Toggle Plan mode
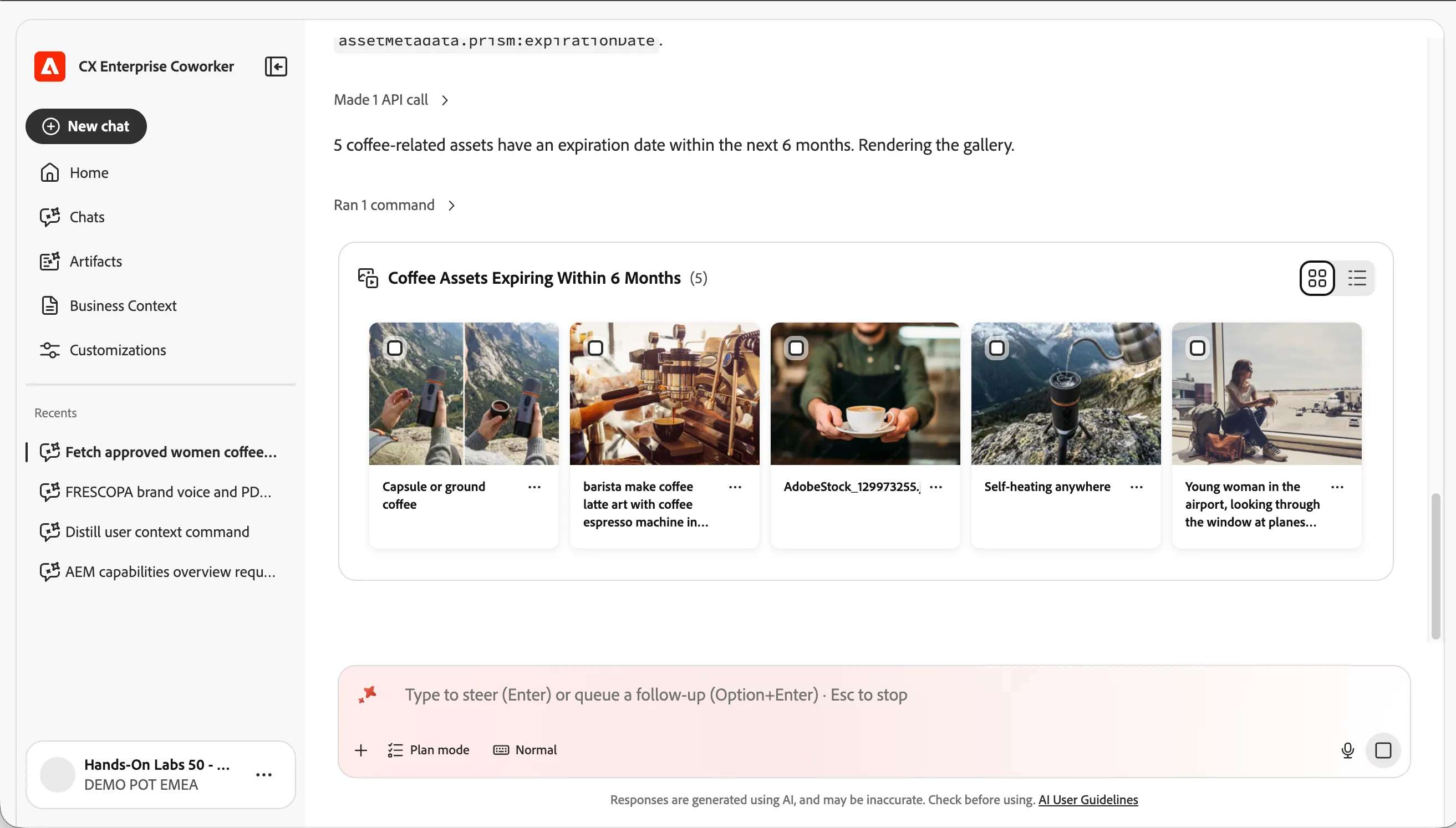The height and width of the screenshot is (828, 1456). [428, 750]
